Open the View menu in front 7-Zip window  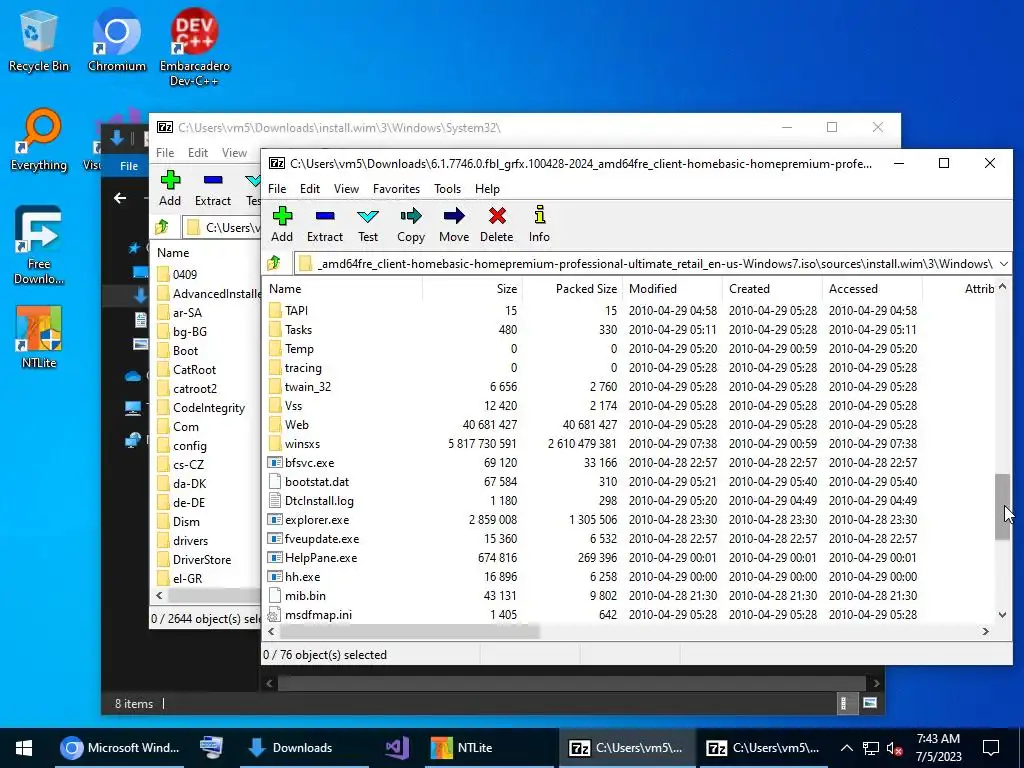pos(346,189)
